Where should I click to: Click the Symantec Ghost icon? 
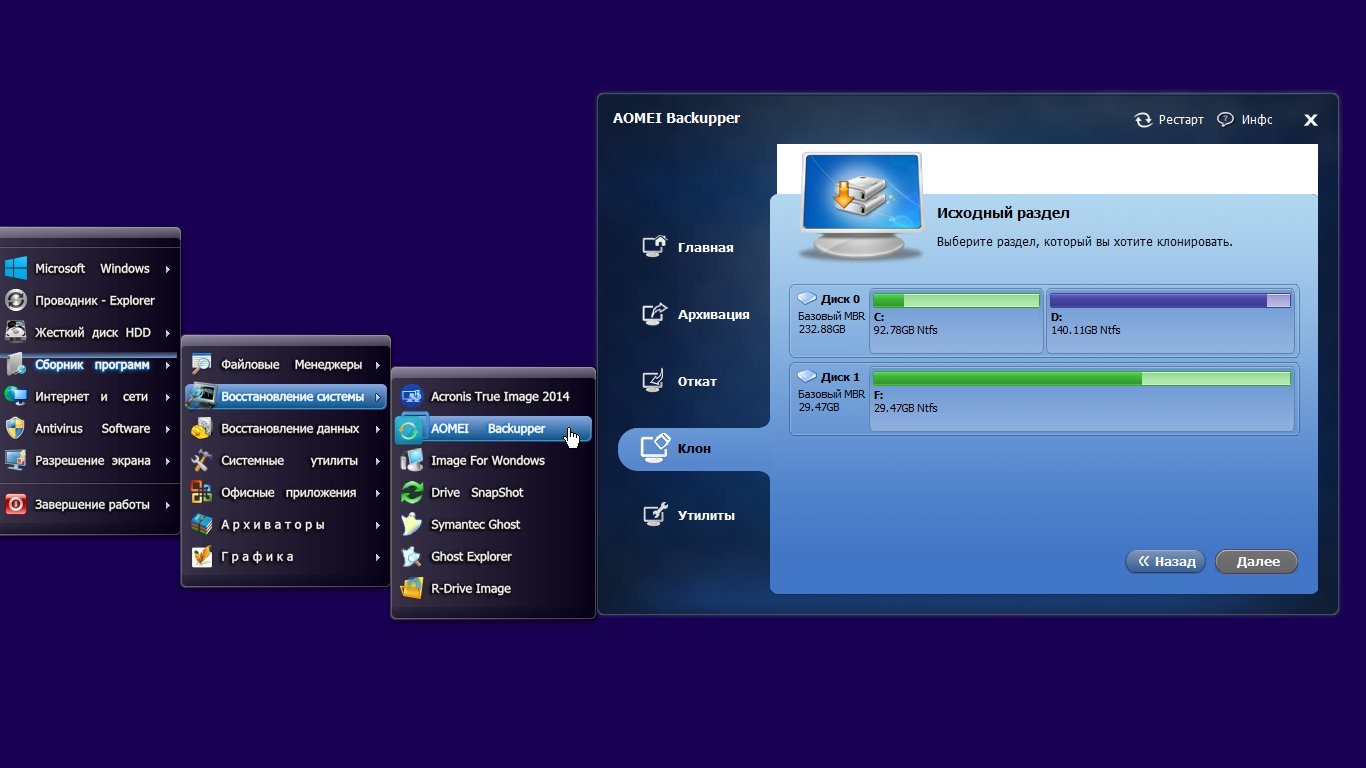point(412,524)
